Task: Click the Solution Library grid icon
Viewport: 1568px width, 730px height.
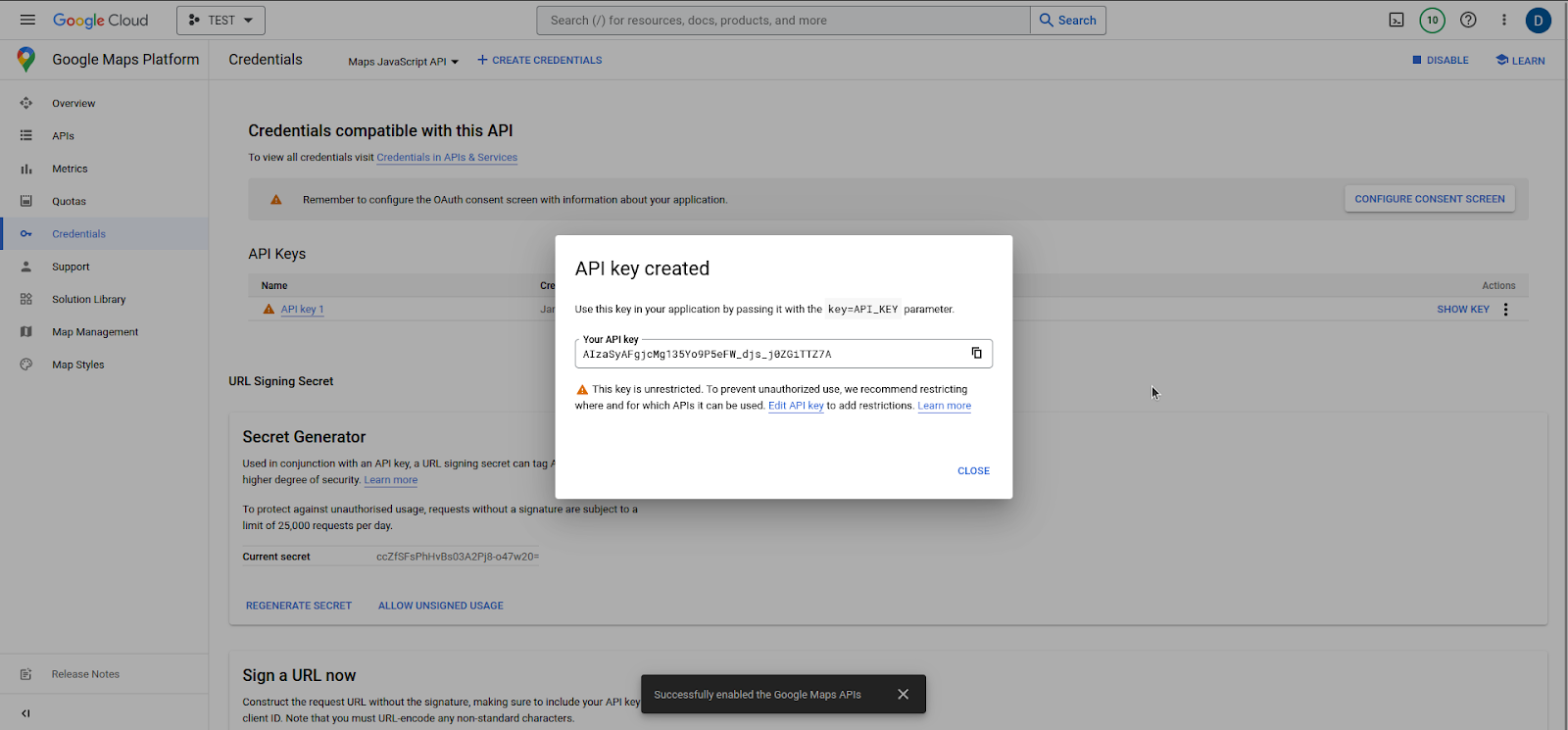Action: pos(26,299)
